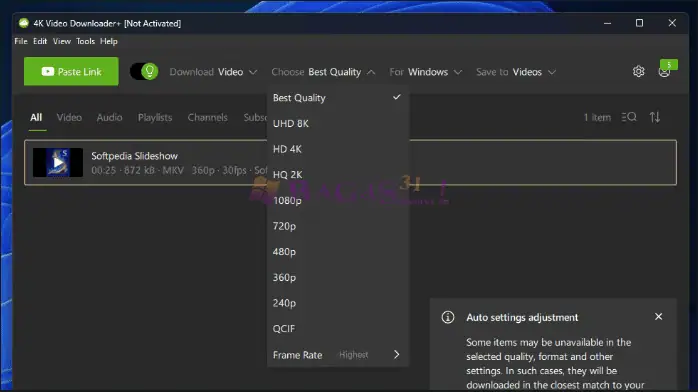Switch to the Channels tab

pos(207,117)
